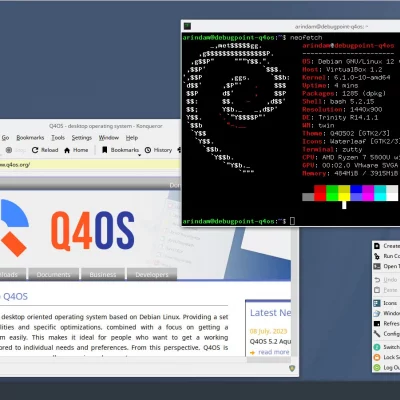Image resolution: width=400 pixels, height=400 pixels.
Task: Click the '08 July, 2023' news date
Action: (268, 331)
